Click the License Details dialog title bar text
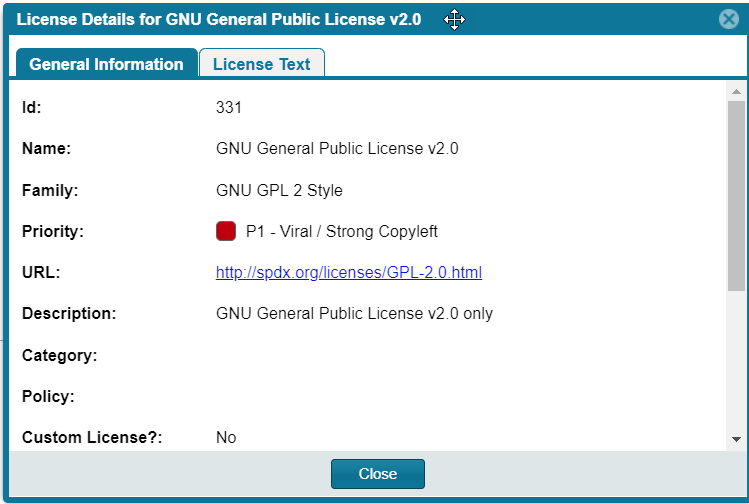749x504 pixels. point(219,20)
